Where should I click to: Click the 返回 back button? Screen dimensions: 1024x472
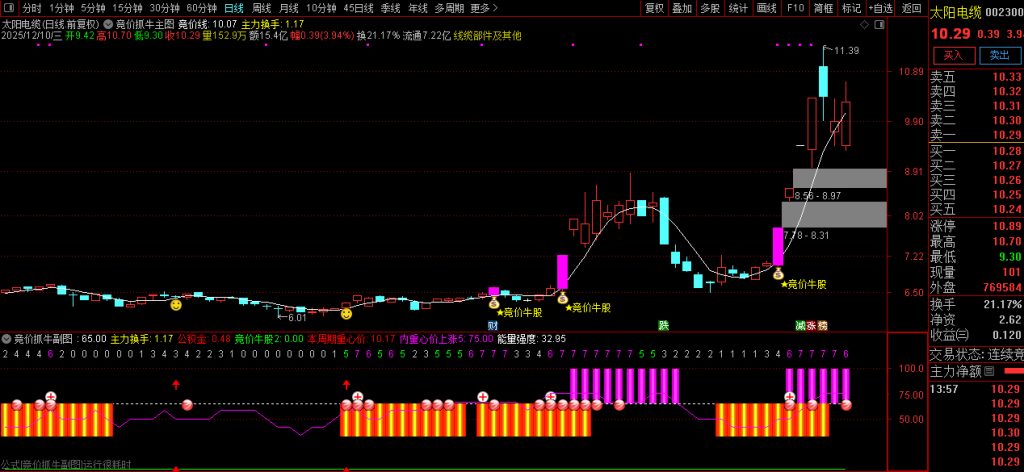[x=911, y=8]
